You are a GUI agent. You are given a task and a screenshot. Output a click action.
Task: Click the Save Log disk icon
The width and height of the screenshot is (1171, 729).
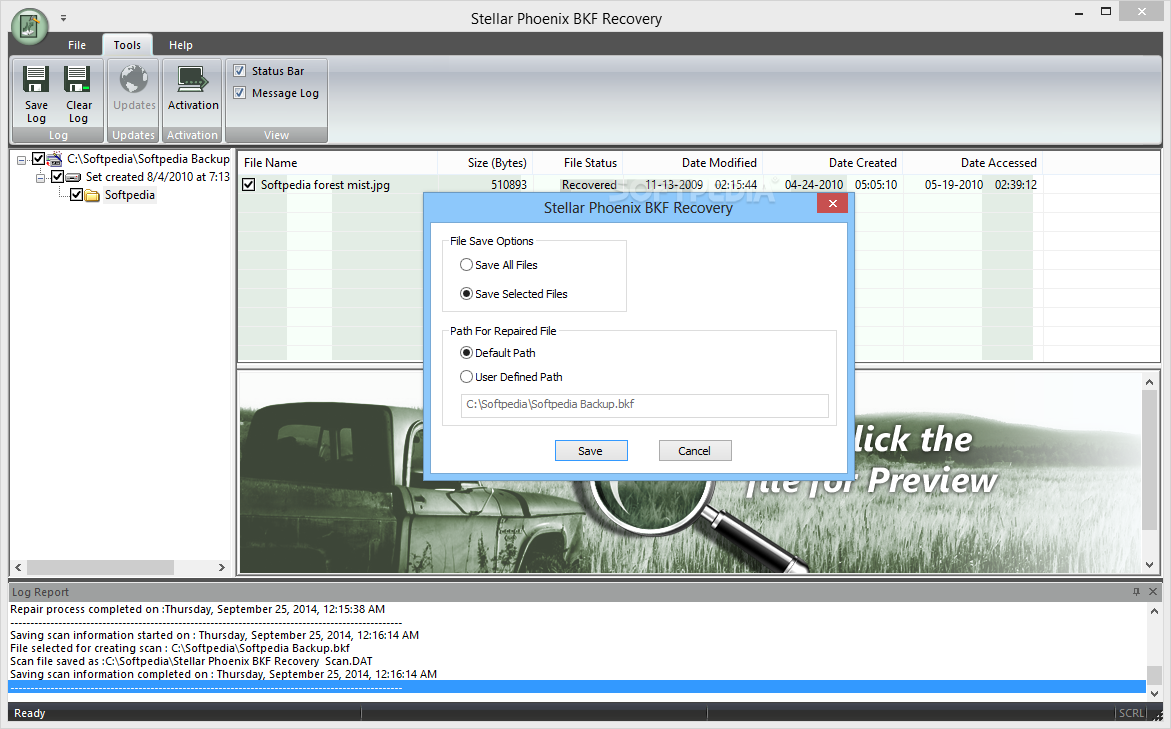pos(36,79)
